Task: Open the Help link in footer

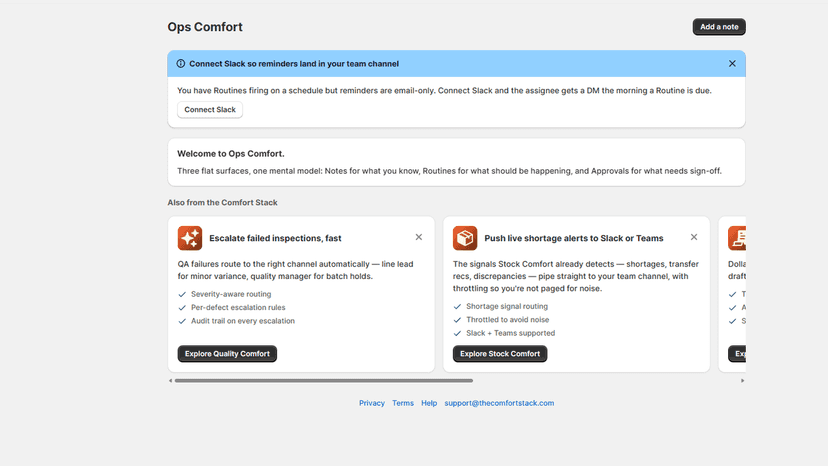Action: [x=429, y=403]
